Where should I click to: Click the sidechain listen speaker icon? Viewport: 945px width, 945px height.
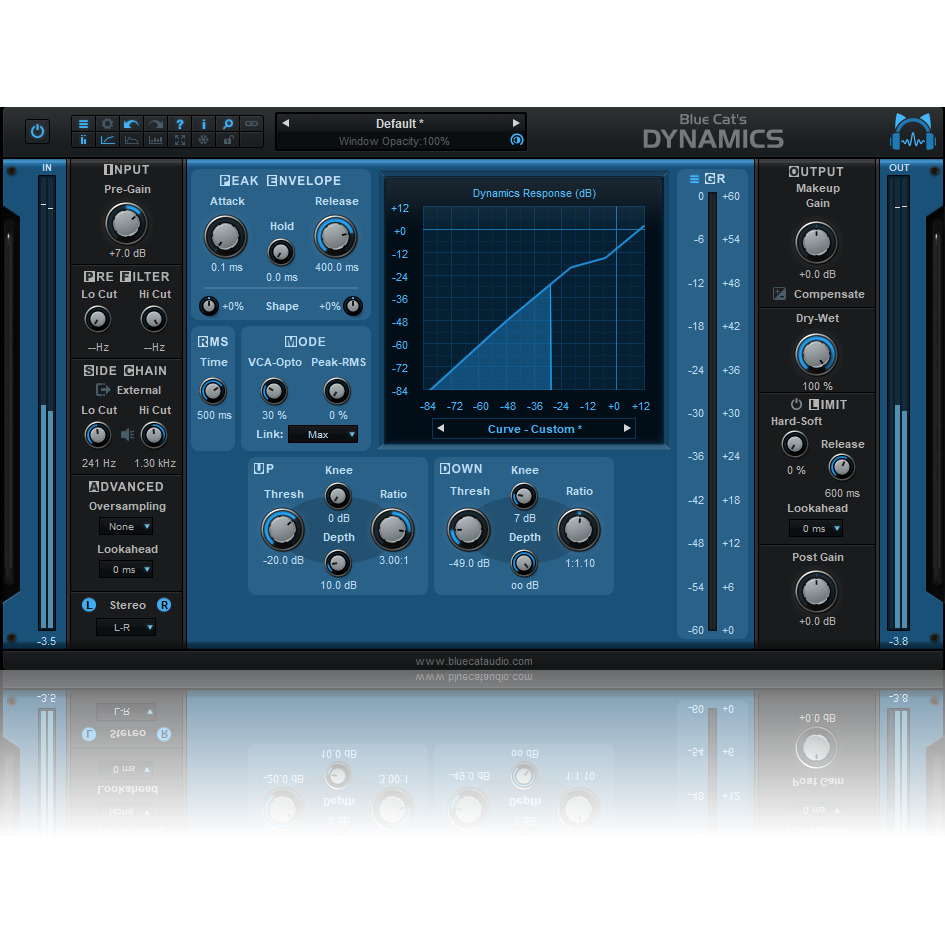tap(125, 434)
